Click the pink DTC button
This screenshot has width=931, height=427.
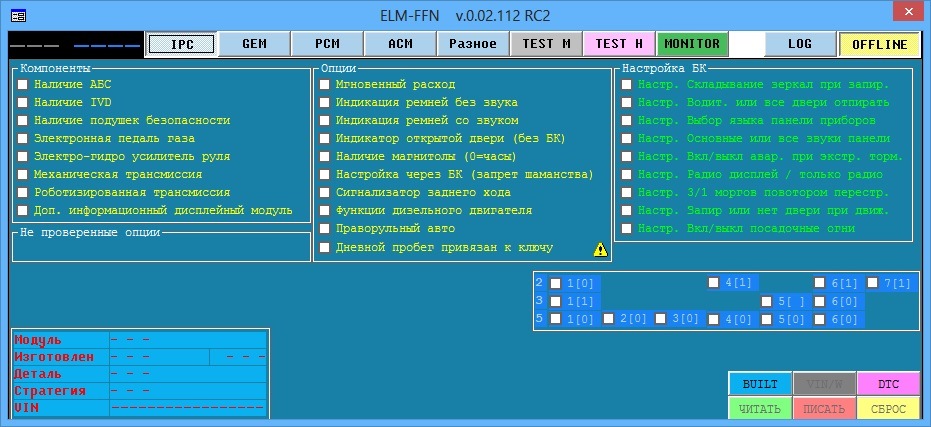888,384
